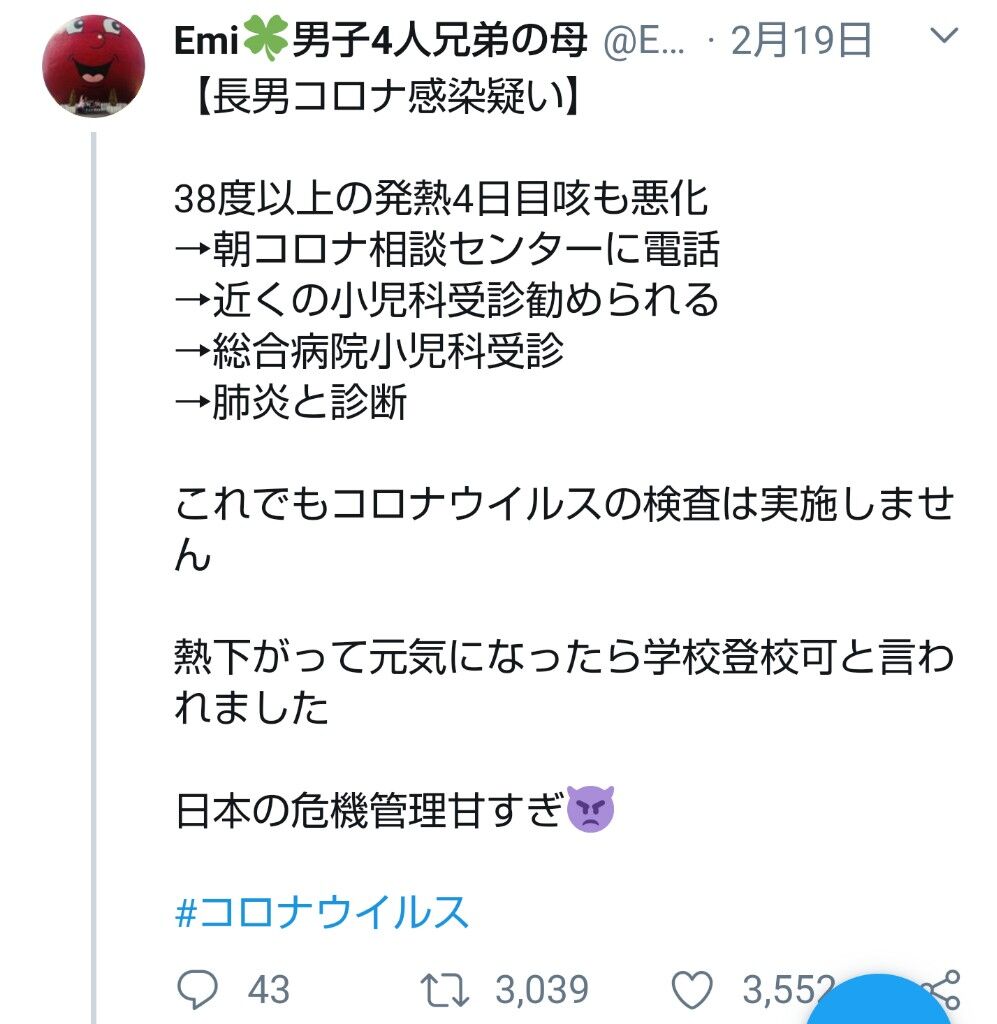Open the Emi 男子4人兄弟の母 profile name

380,39
